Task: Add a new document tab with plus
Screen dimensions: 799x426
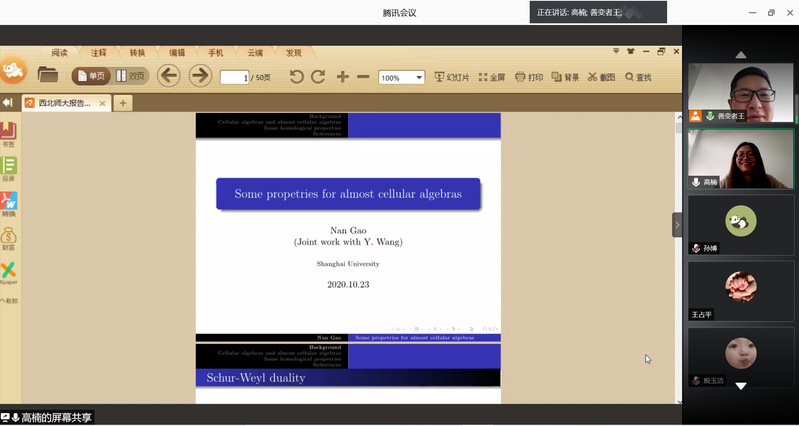Action: coord(123,102)
